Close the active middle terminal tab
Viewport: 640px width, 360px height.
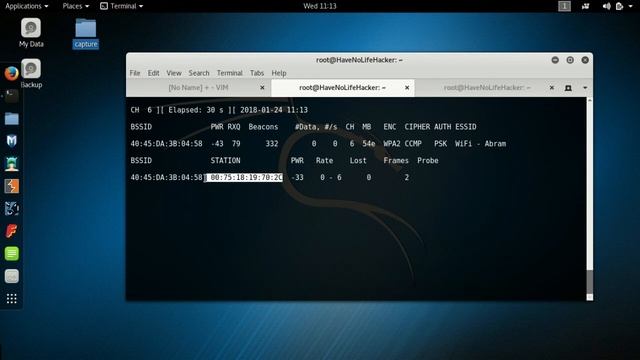[407, 88]
